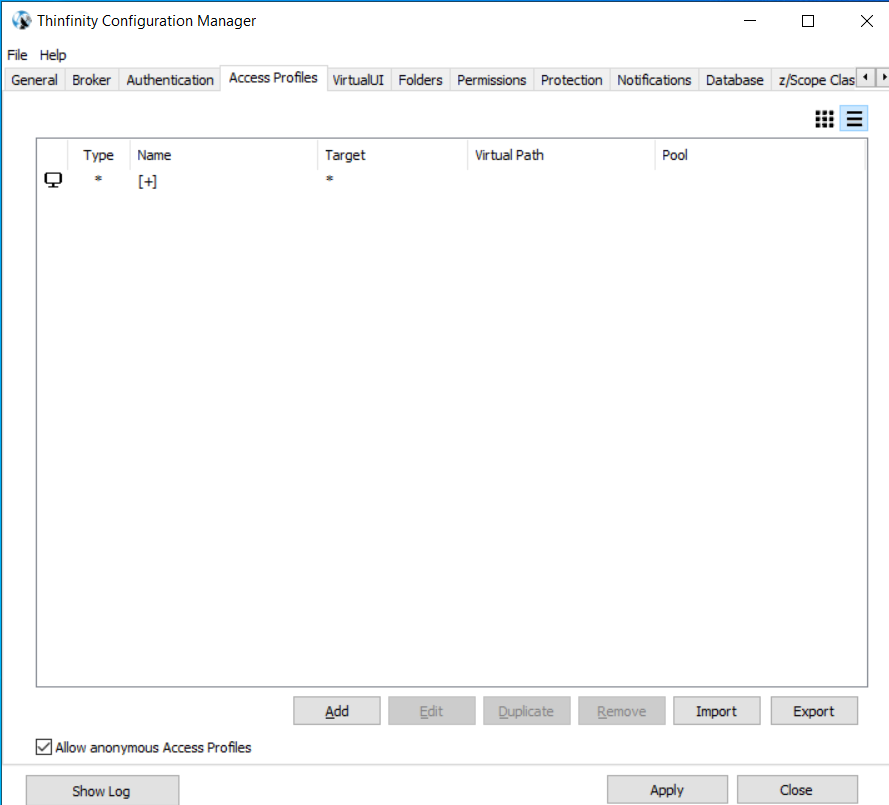Switch to the Permissions tab
Screen dimensions: 889x805
point(492,80)
